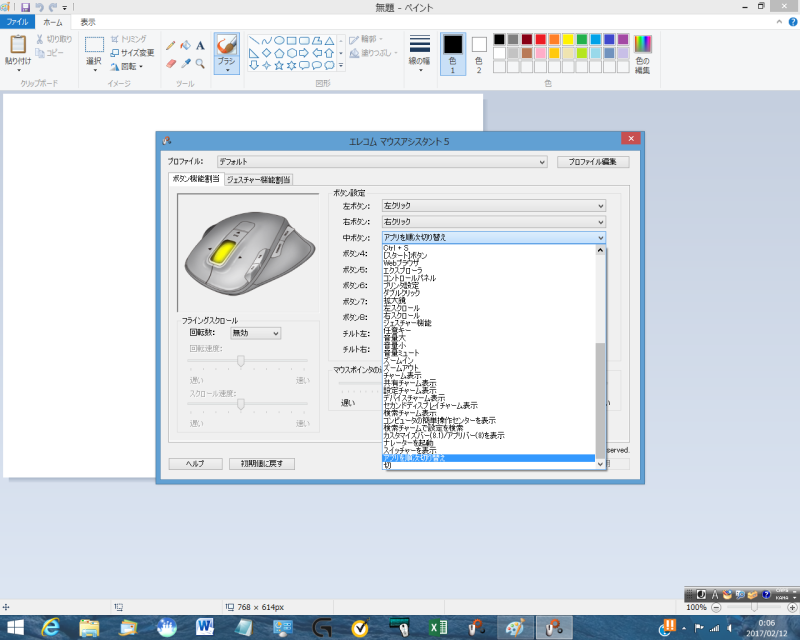The height and width of the screenshot is (640, 800).
Task: Open Paint help question mark icon
Action: (x=793, y=22)
